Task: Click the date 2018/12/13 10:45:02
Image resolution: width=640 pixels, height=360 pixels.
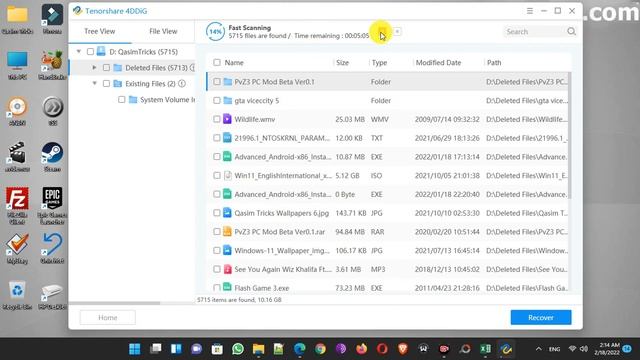Action: pyautogui.click(x=447, y=269)
